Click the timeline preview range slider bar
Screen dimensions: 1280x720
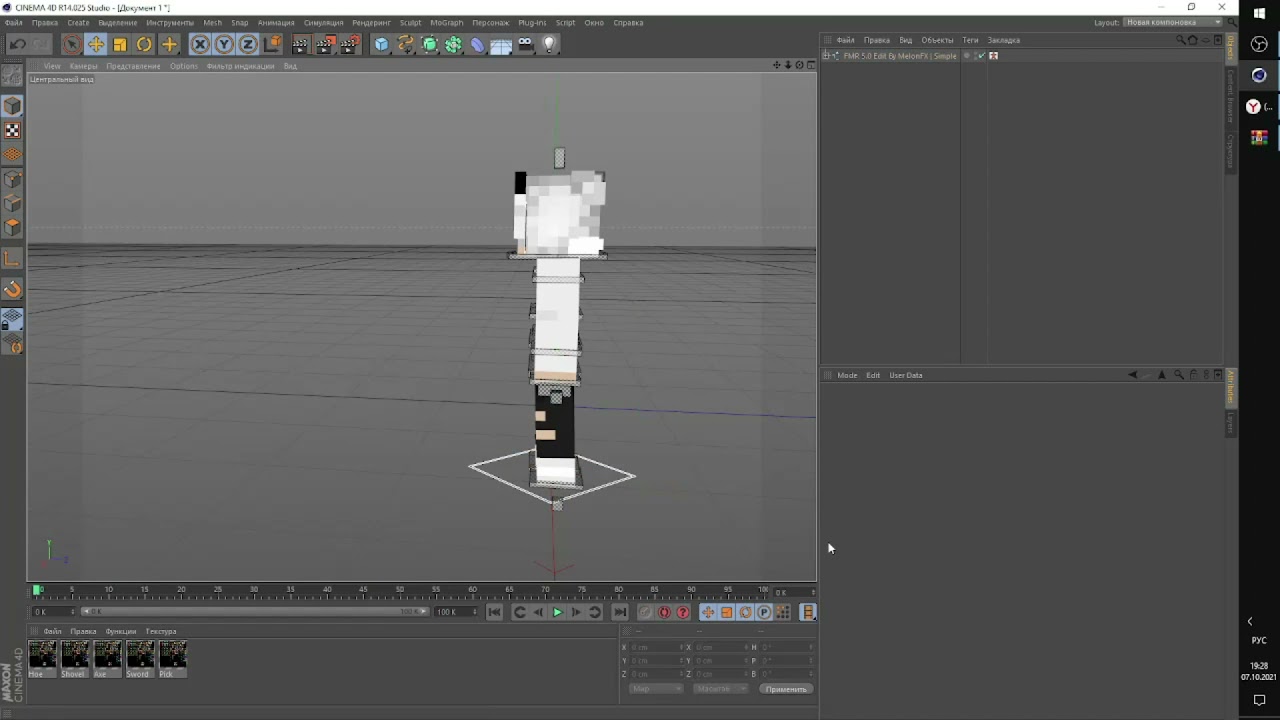(255, 612)
